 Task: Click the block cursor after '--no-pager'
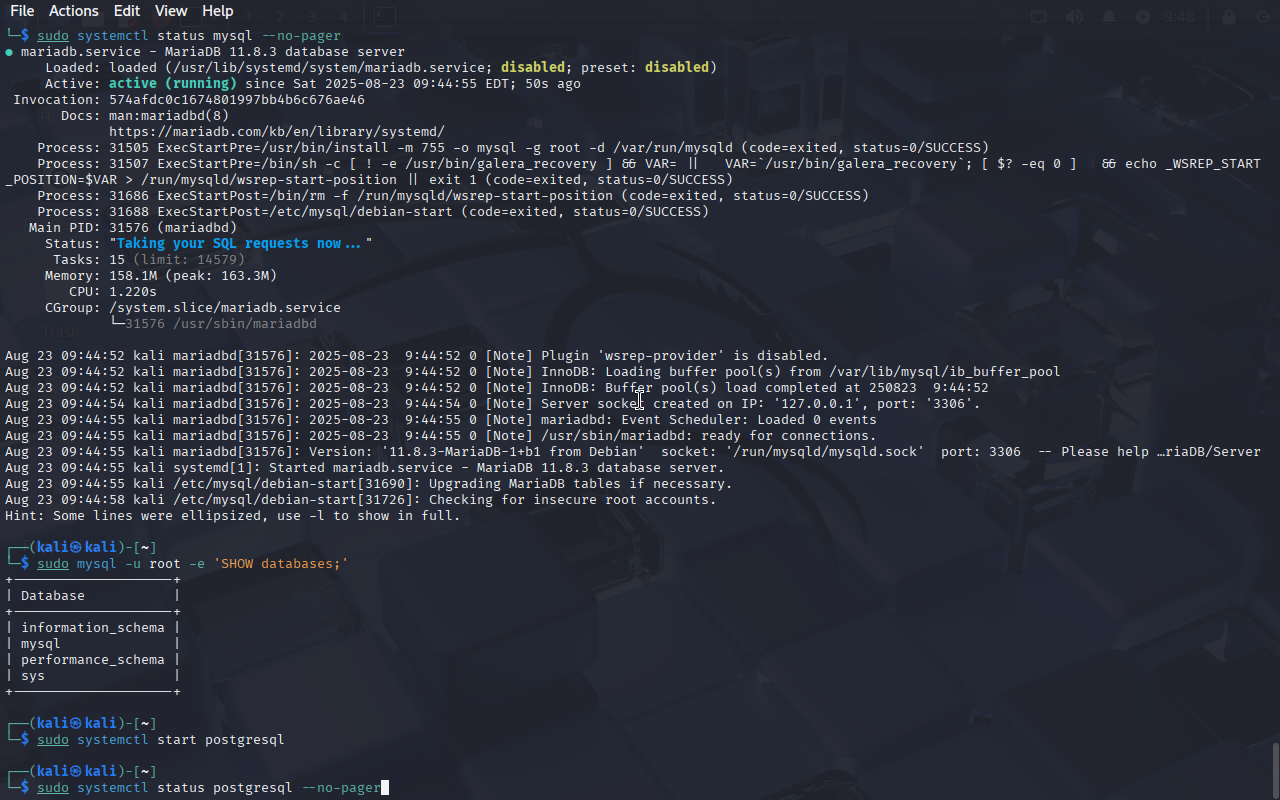click(x=385, y=788)
